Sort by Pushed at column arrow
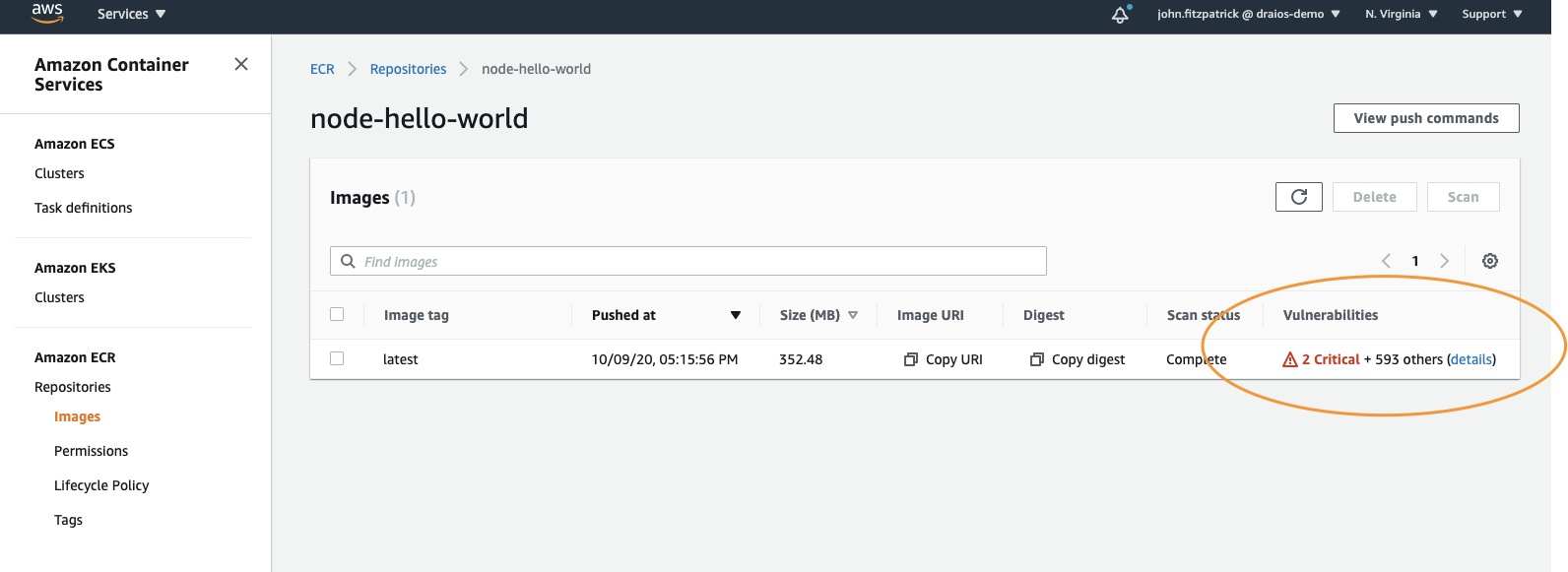Image resolution: width=1568 pixels, height=572 pixels. (x=736, y=315)
